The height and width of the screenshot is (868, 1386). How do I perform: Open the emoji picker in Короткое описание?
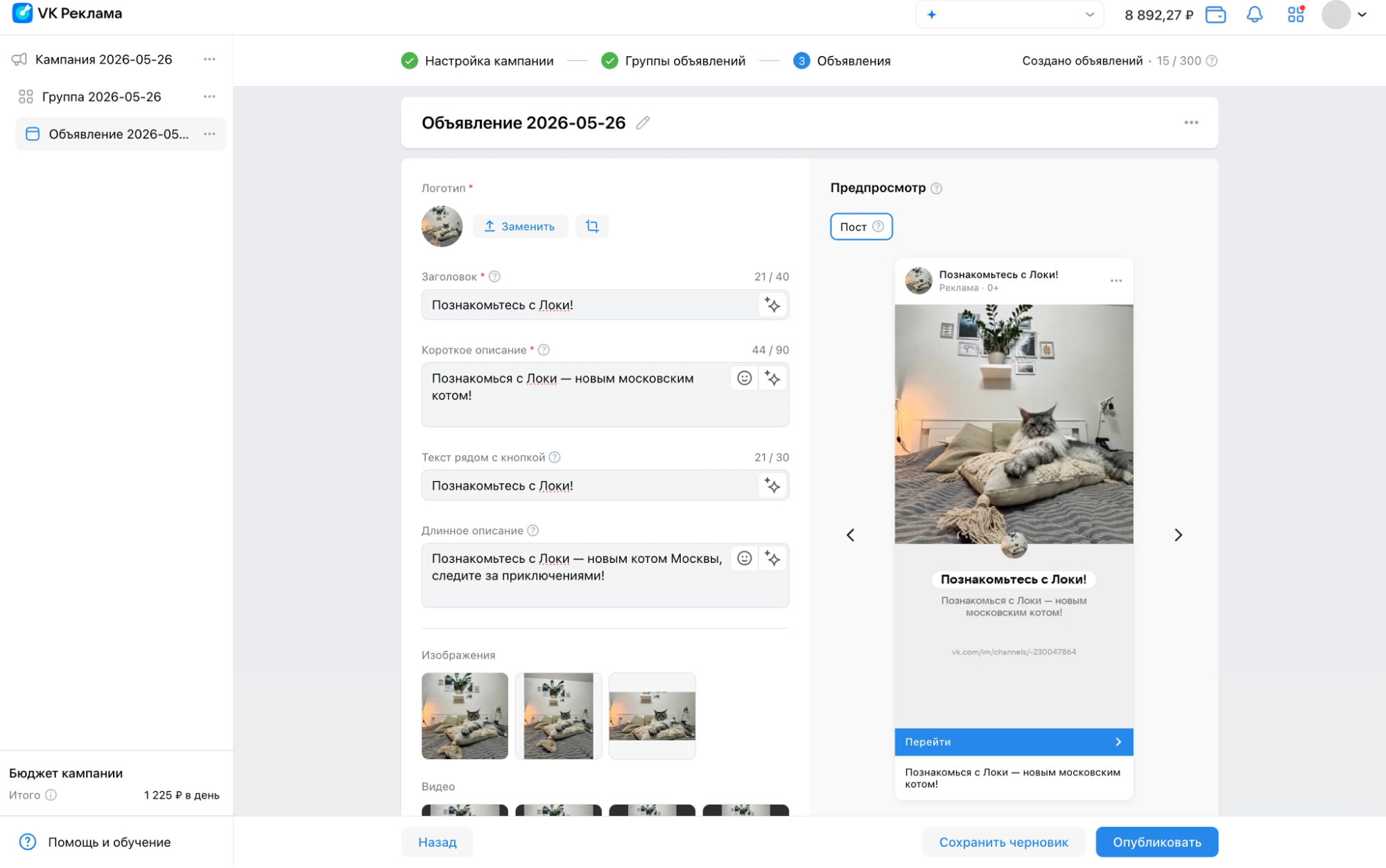coord(744,378)
